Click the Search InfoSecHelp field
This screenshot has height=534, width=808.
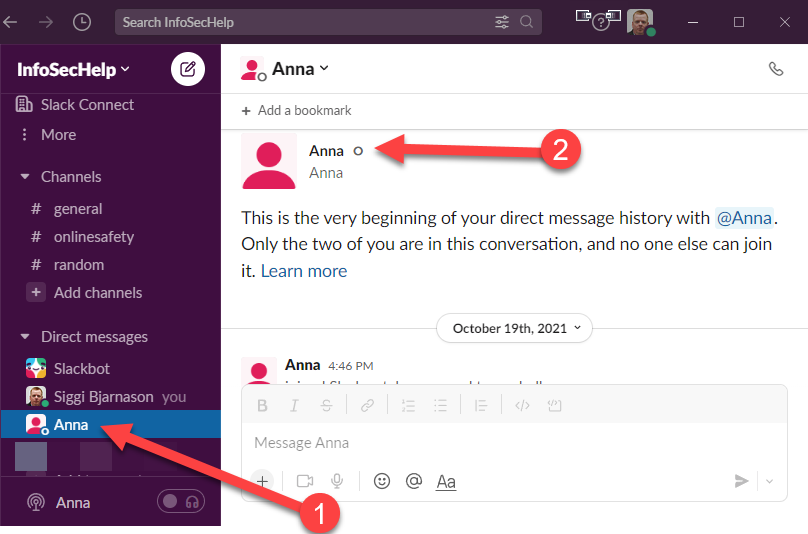click(328, 22)
